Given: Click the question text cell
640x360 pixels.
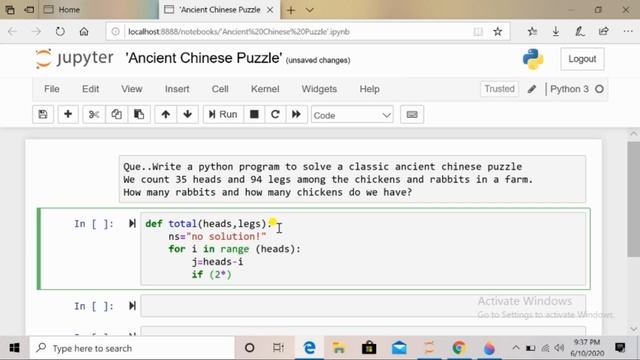Looking at the screenshot, I should click(x=352, y=179).
